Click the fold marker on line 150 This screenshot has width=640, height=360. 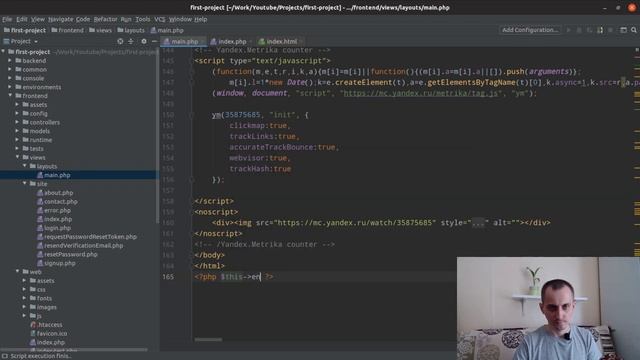192,115
